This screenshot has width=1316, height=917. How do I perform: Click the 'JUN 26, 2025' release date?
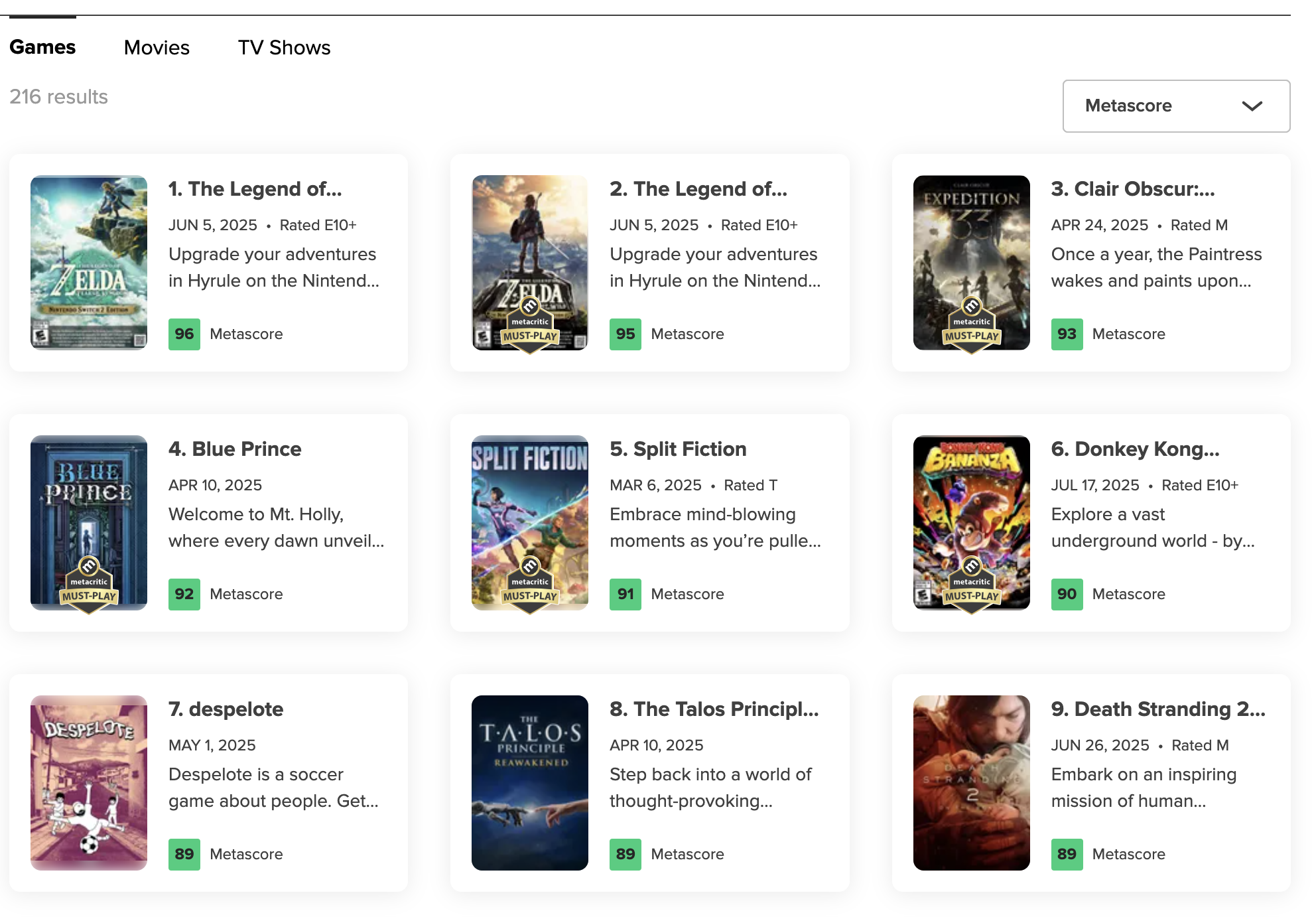[1100, 745]
